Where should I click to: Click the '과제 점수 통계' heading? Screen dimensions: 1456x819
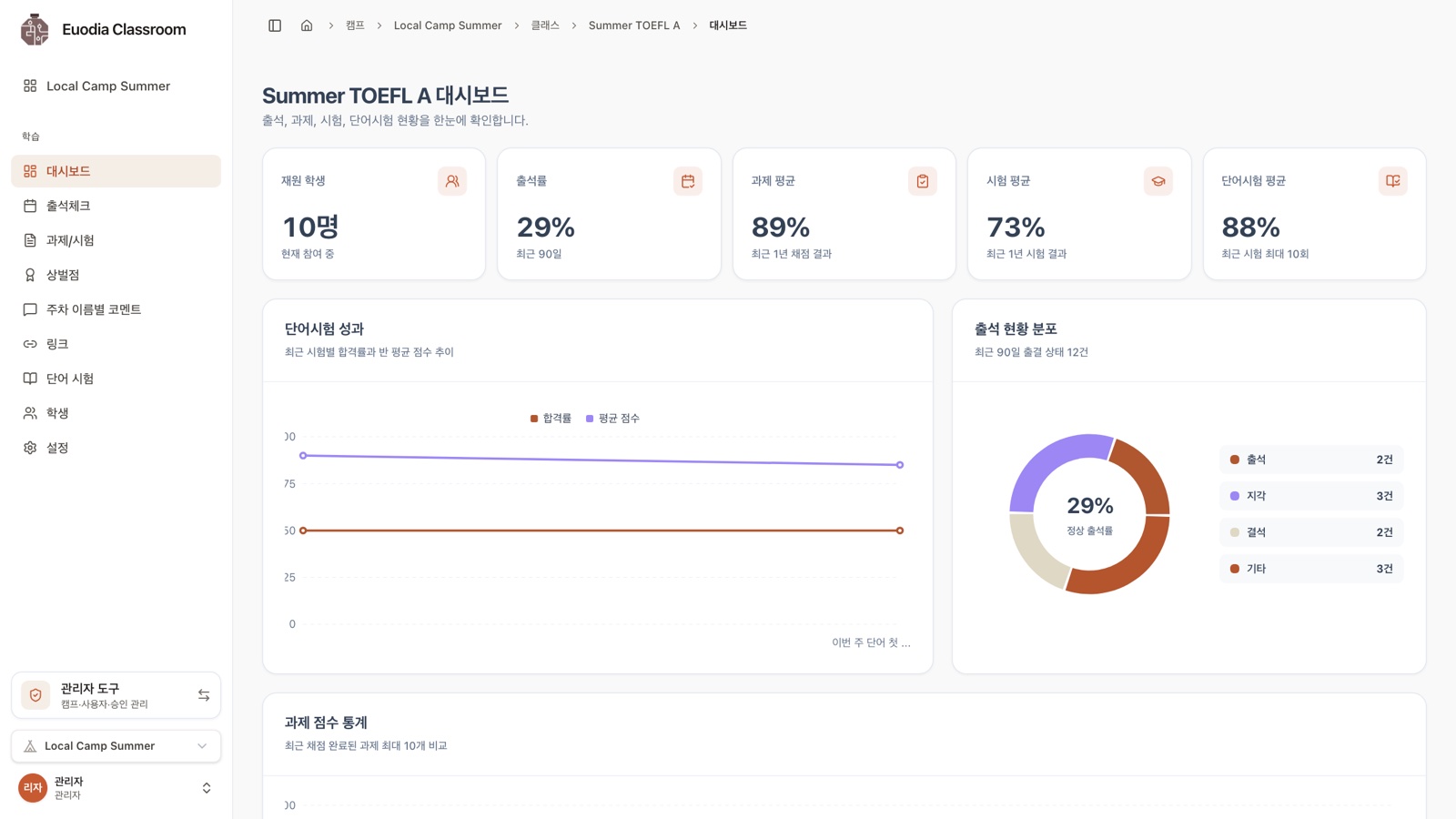[326, 723]
